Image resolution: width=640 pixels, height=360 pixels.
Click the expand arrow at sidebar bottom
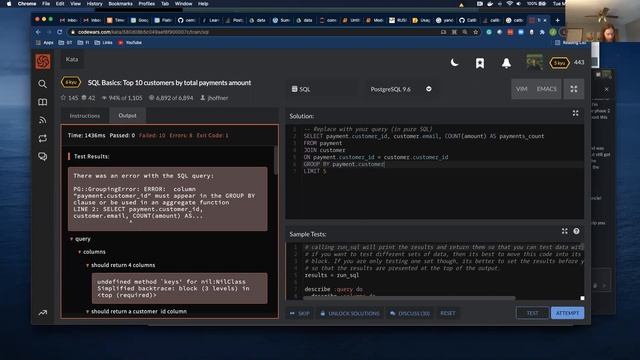coord(42,313)
